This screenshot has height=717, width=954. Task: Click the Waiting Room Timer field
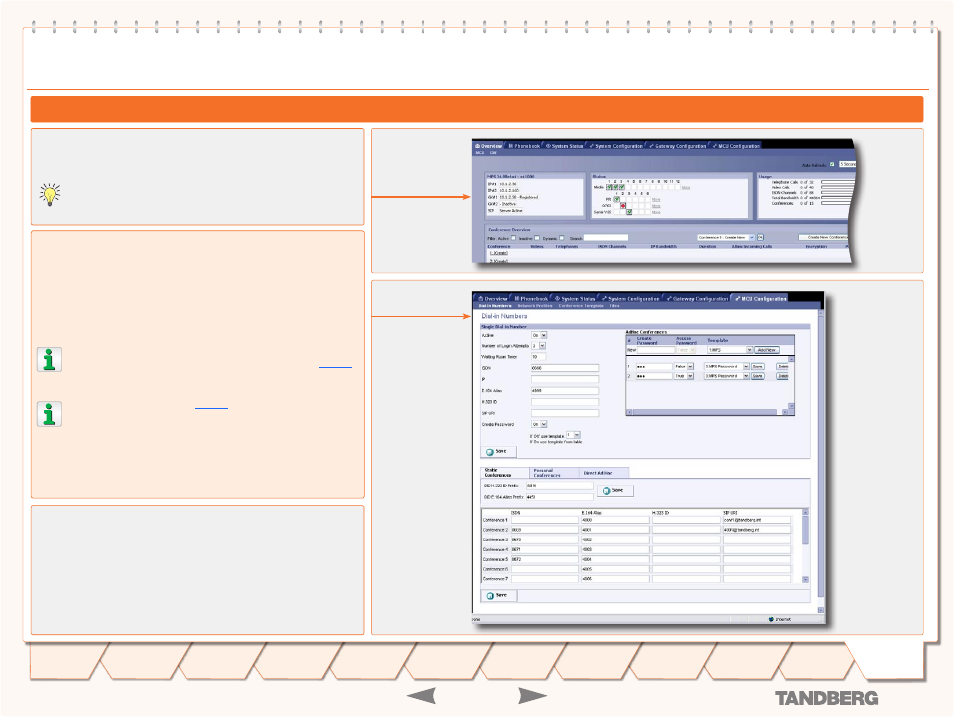(538, 357)
